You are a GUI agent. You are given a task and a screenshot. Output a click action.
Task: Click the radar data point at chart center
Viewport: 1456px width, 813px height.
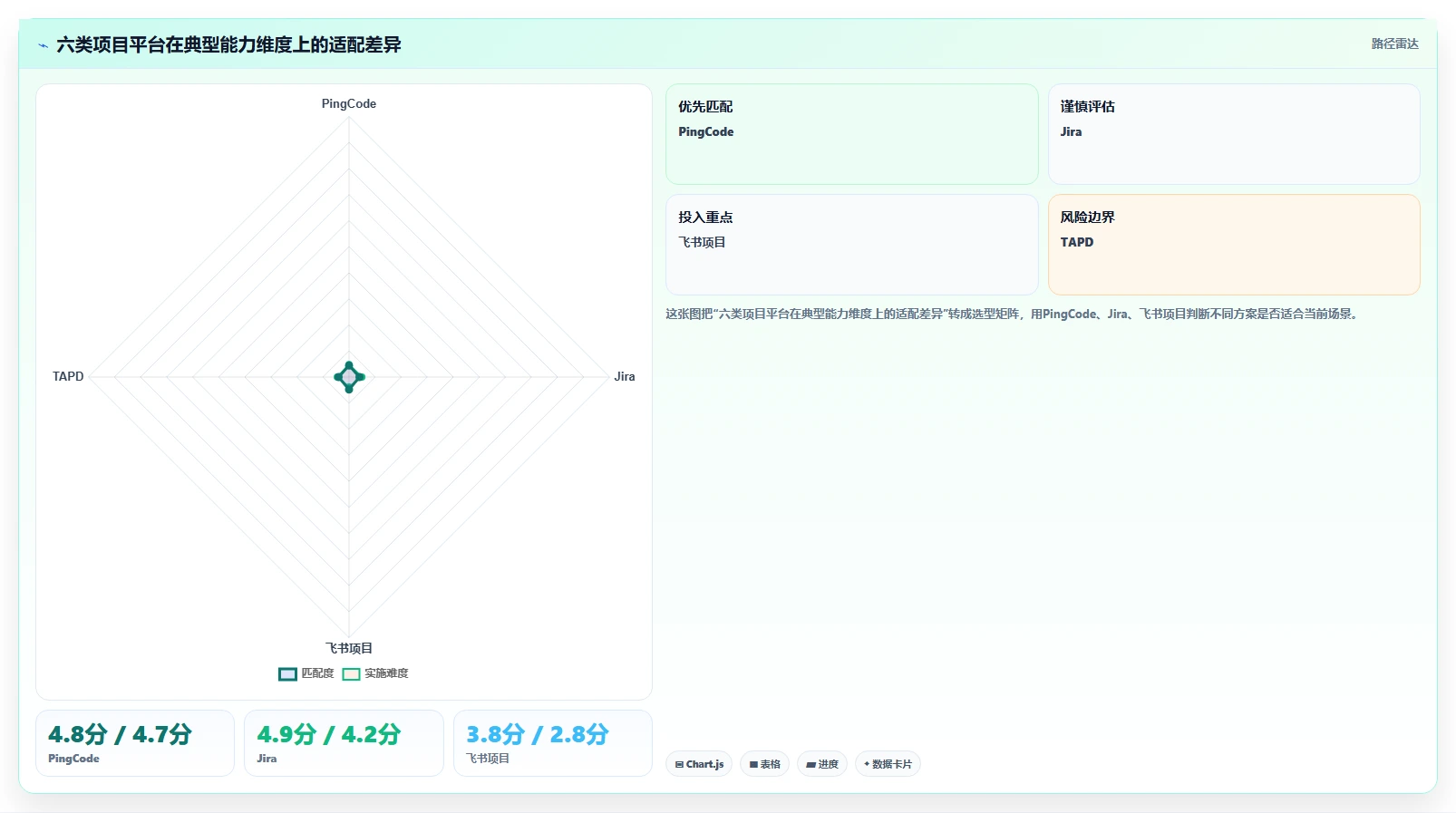pos(349,377)
